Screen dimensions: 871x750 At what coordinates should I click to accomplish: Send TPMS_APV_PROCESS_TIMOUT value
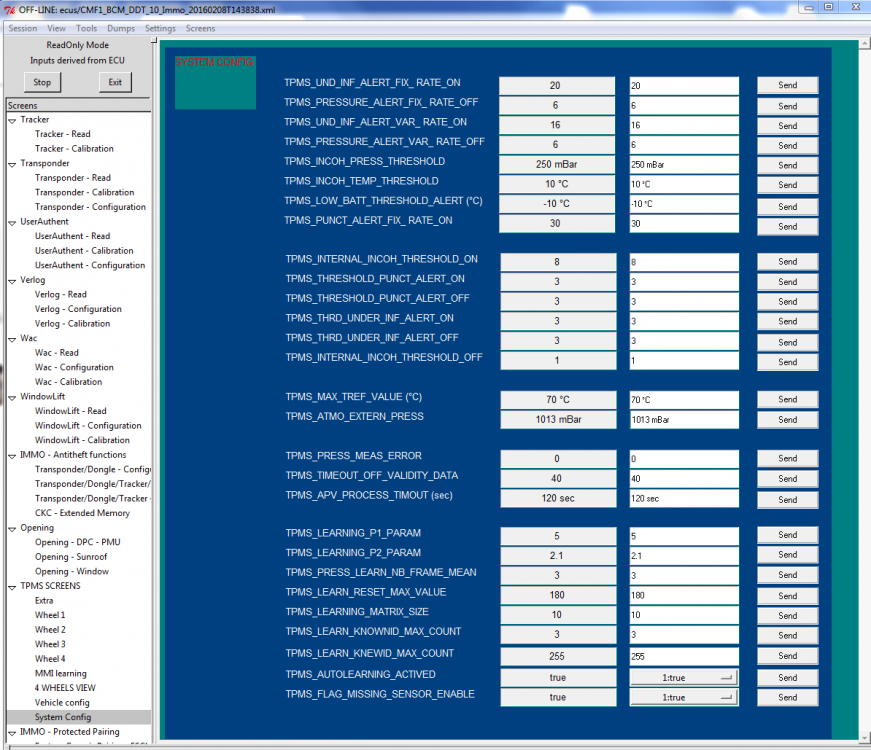pos(787,499)
